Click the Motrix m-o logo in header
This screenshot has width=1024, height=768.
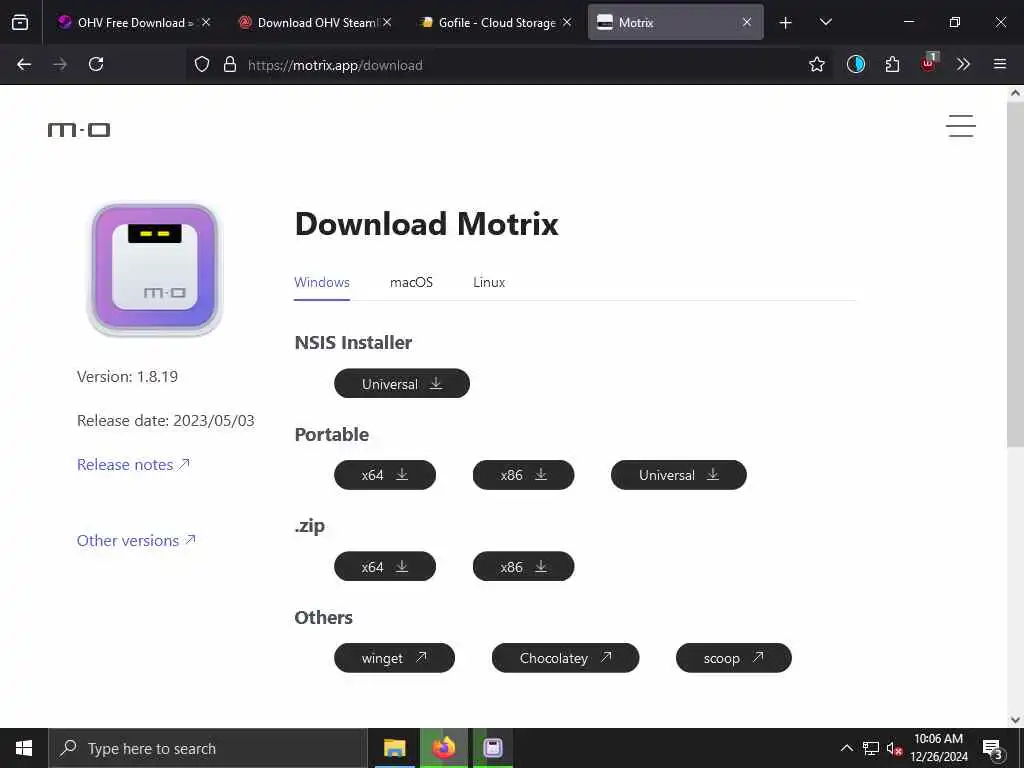[79, 130]
